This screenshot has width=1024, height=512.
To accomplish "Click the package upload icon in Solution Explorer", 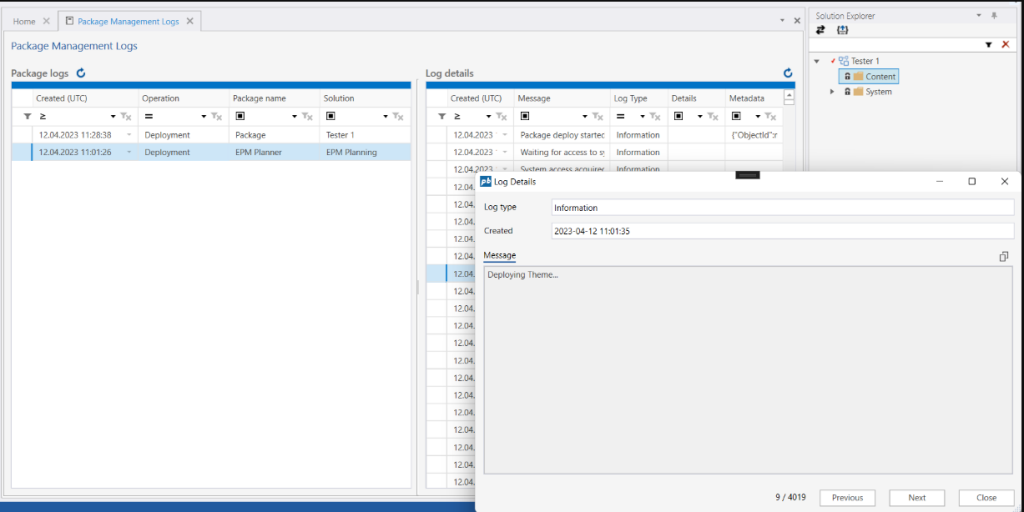I will coord(842,30).
